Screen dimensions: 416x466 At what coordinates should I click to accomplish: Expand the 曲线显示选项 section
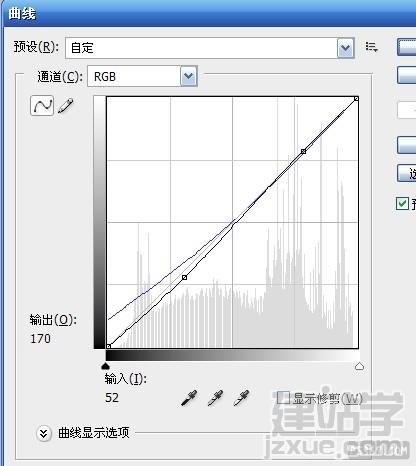coord(44,434)
